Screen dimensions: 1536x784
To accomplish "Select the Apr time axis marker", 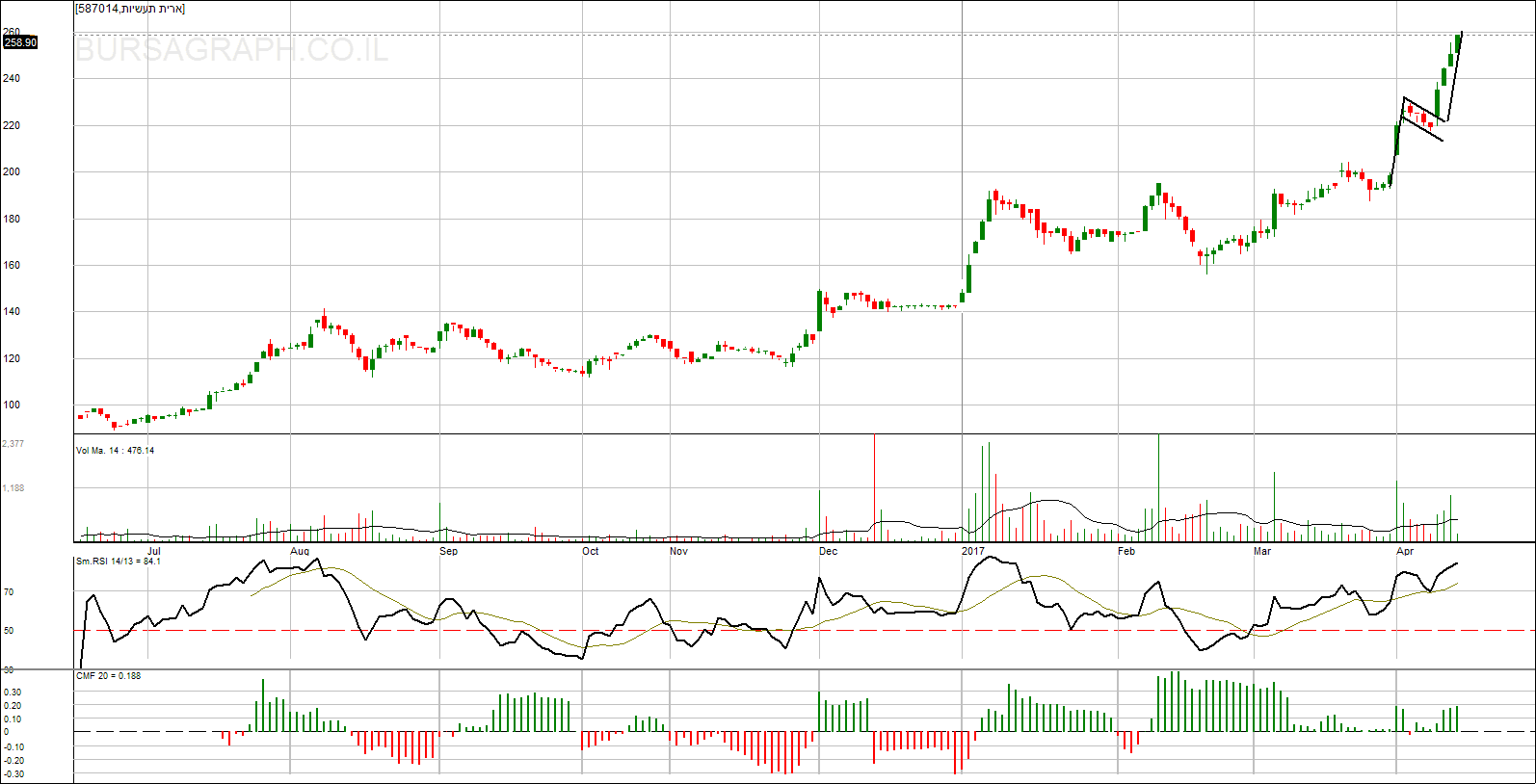I will pos(1405,552).
